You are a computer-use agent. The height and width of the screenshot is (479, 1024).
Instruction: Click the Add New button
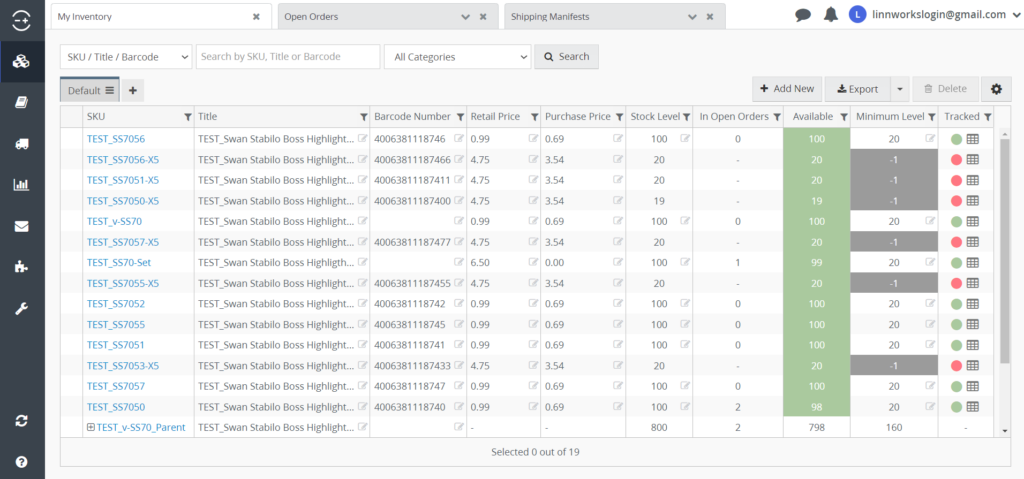coord(788,90)
